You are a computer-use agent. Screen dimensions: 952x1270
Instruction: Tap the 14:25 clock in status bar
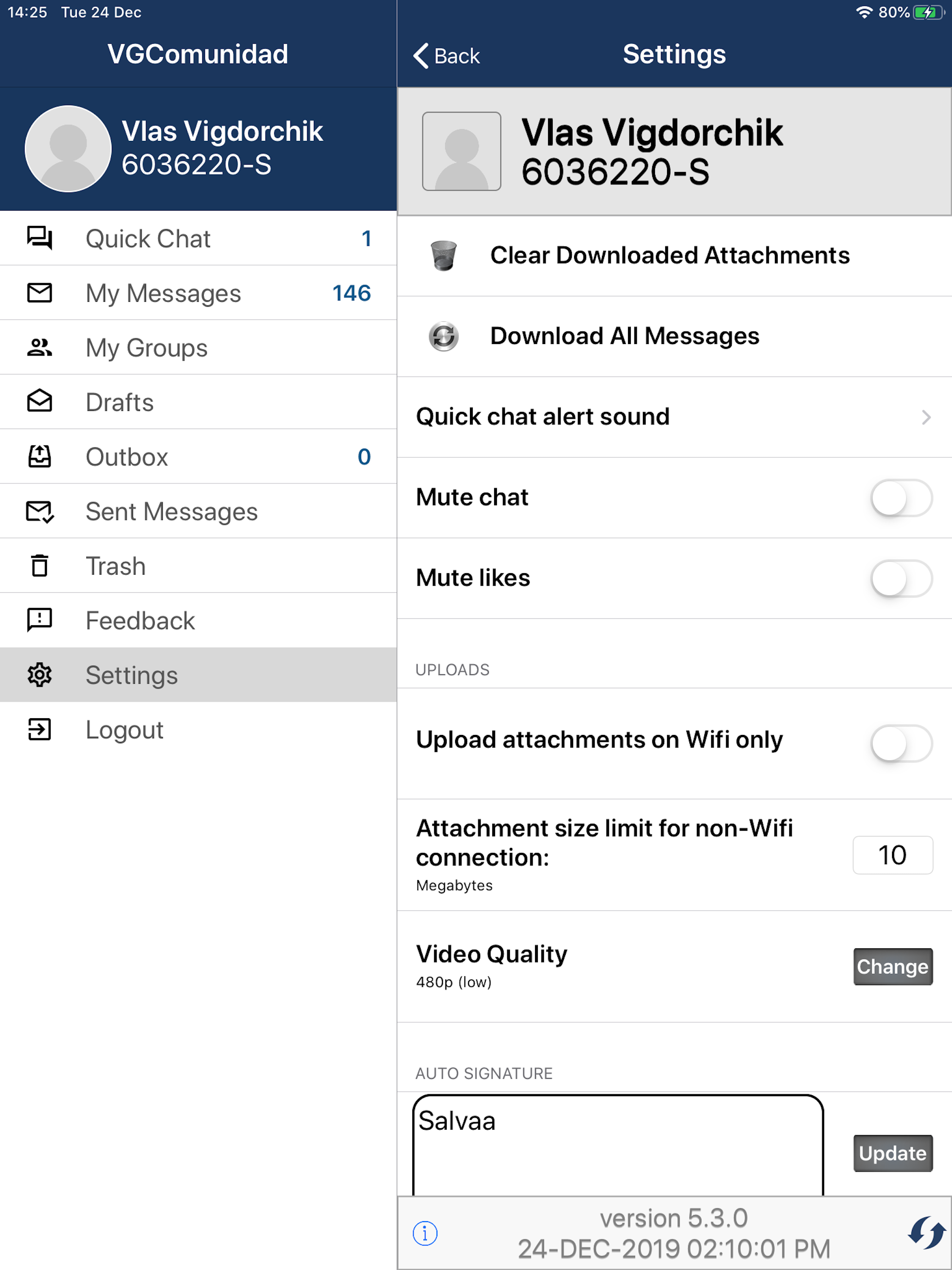point(27,12)
